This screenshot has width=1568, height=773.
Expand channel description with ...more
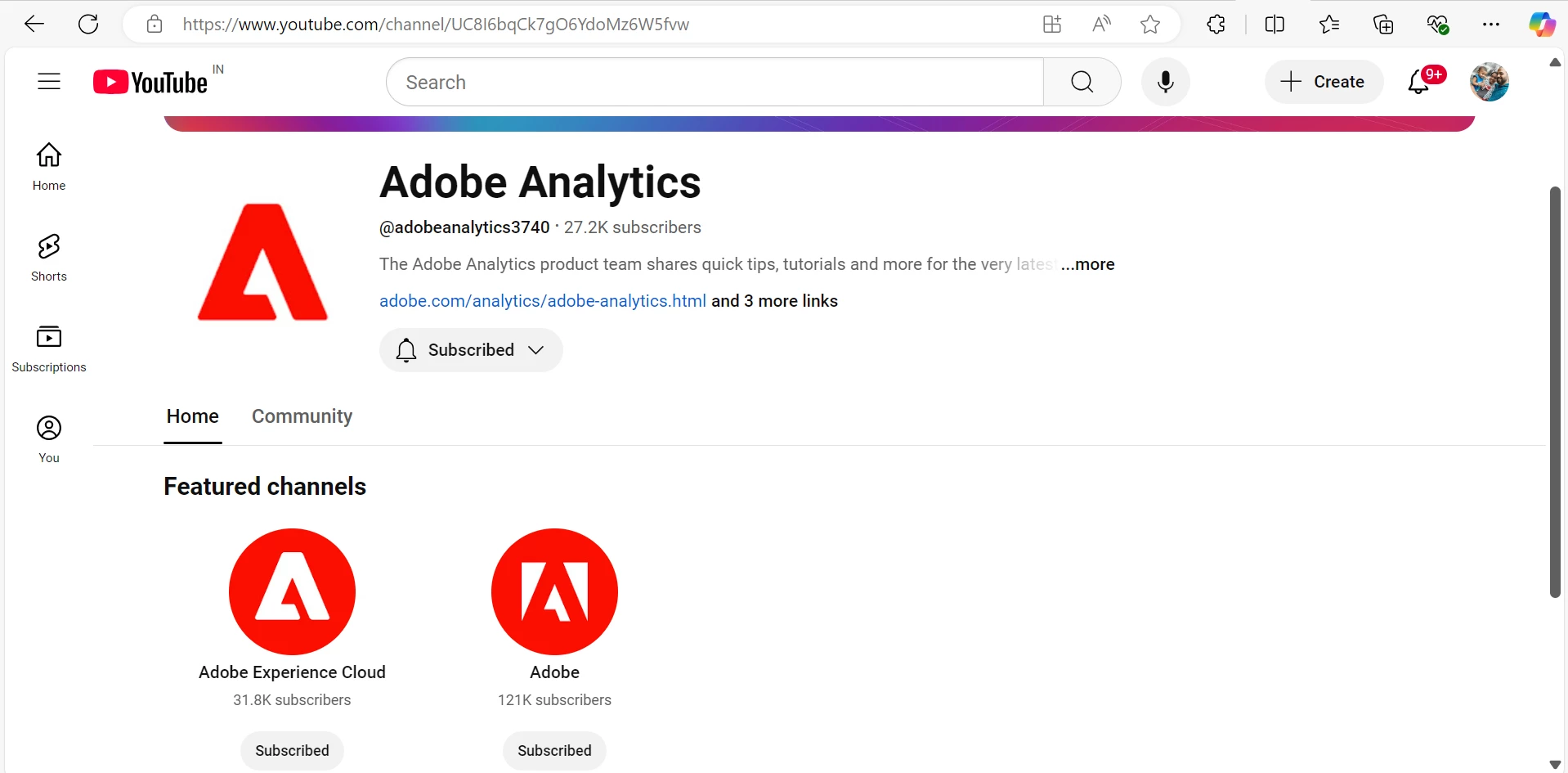click(1088, 264)
